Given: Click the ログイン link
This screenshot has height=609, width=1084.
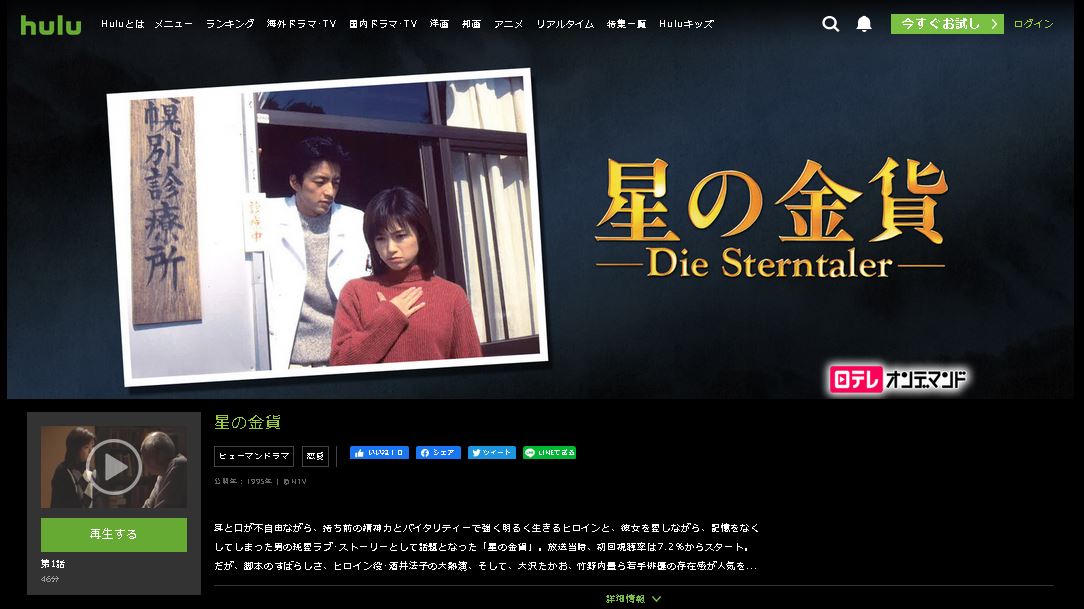Looking at the screenshot, I should point(1034,24).
